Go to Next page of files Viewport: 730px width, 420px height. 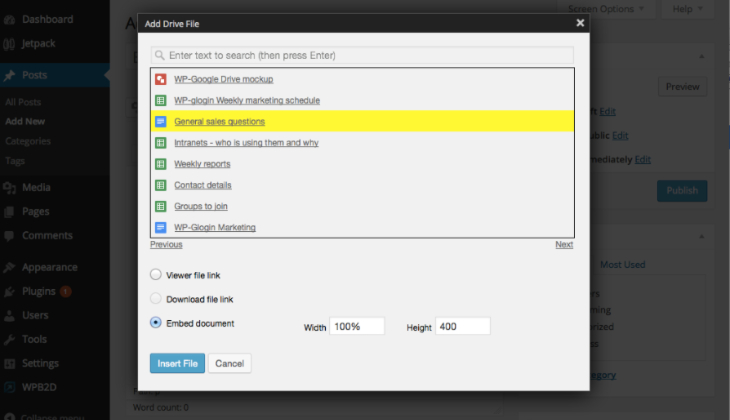pyautogui.click(x=564, y=244)
